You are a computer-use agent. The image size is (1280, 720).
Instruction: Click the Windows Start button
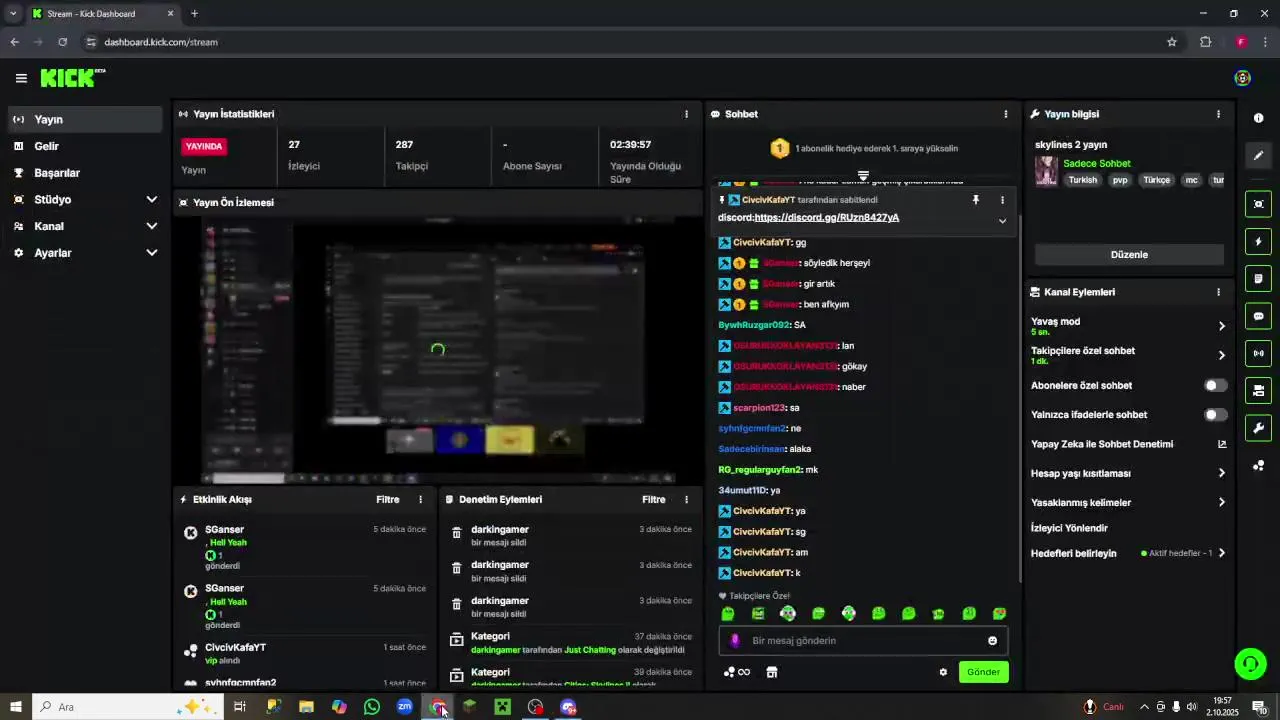click(15, 707)
